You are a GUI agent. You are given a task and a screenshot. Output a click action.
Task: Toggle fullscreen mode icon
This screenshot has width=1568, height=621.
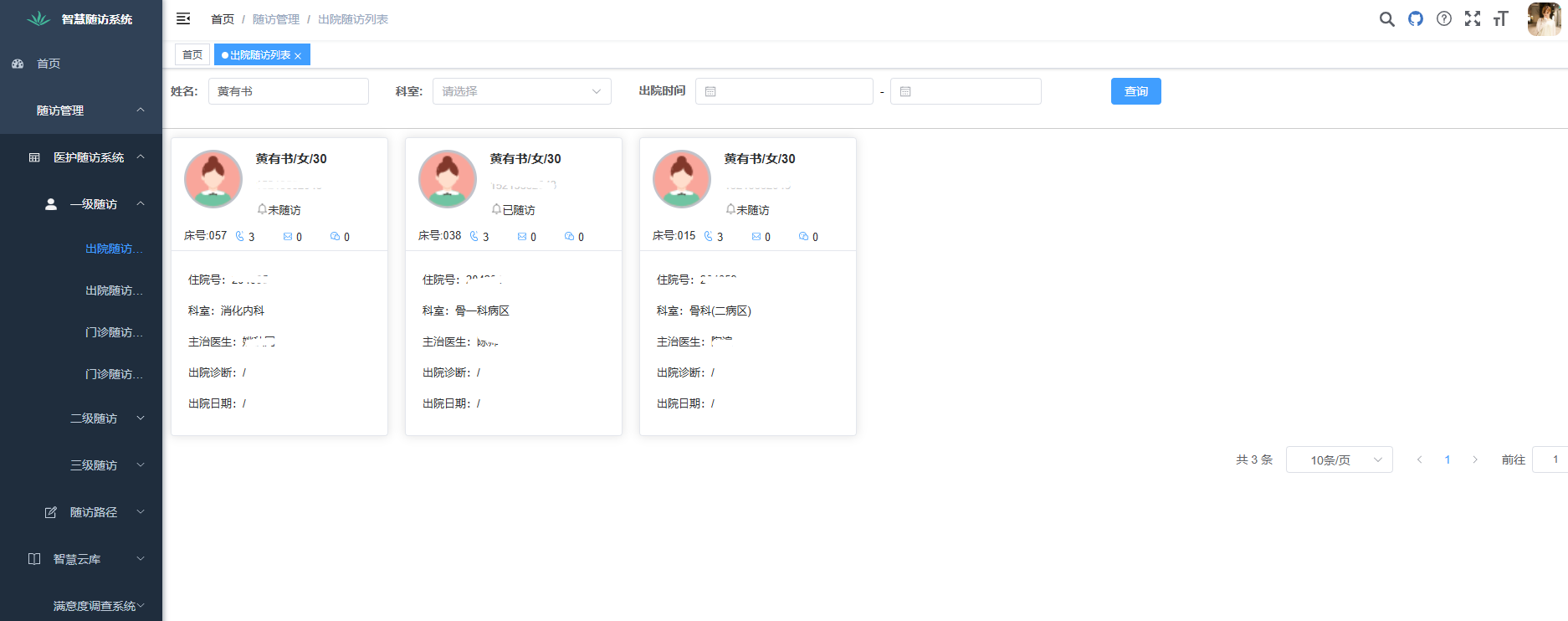[x=1472, y=18]
